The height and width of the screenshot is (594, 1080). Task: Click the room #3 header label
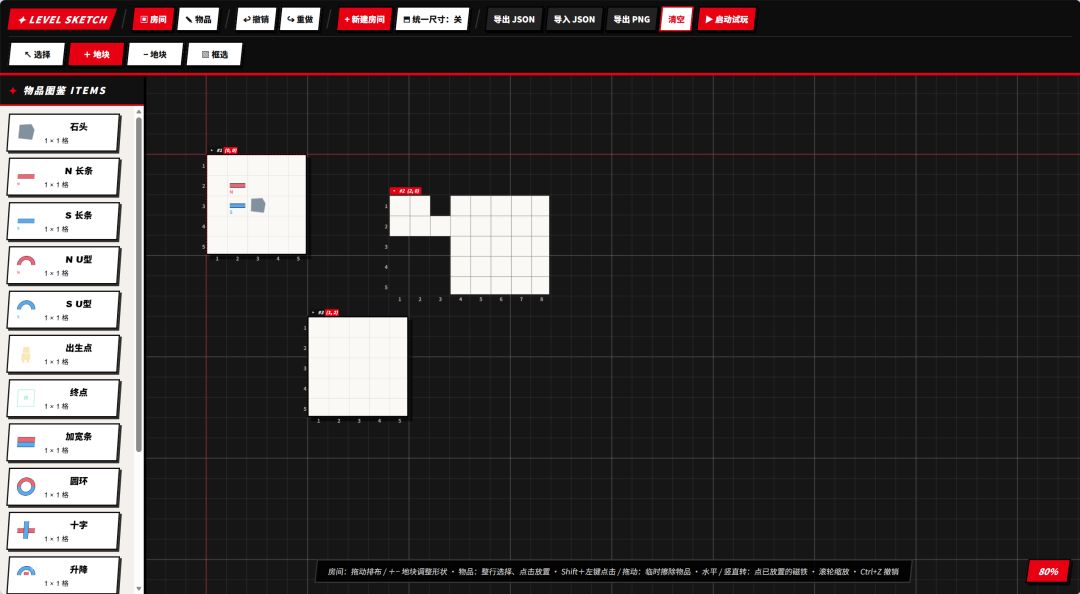324,312
